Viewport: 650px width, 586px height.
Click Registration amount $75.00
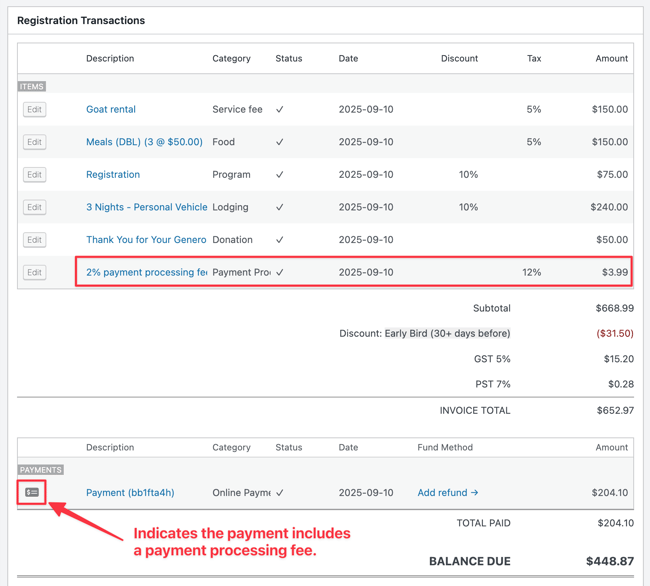tap(612, 174)
